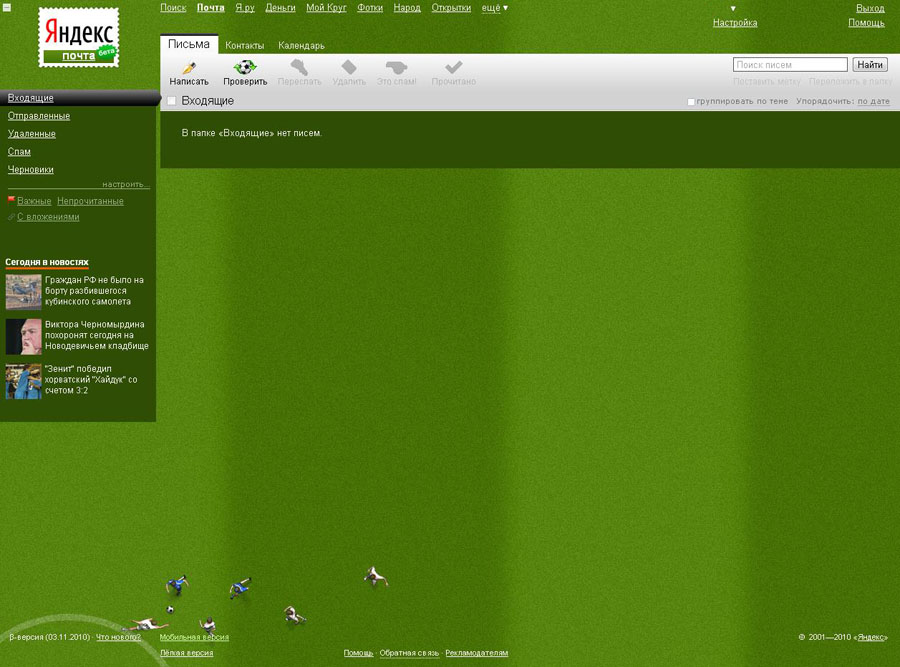Open Фотки in top navigation
The height and width of the screenshot is (667, 900).
370,8
